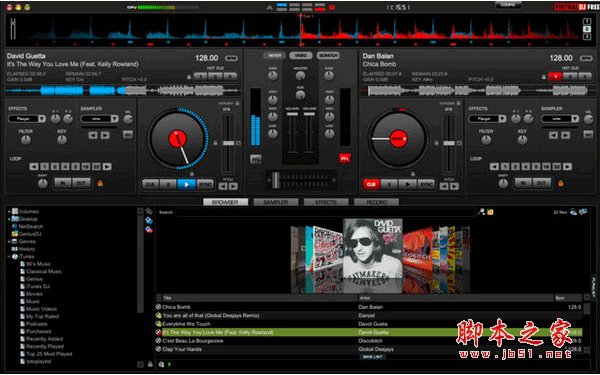Click the right deck BPM tap button
This screenshot has width=600, height=375.
pos(586,59)
